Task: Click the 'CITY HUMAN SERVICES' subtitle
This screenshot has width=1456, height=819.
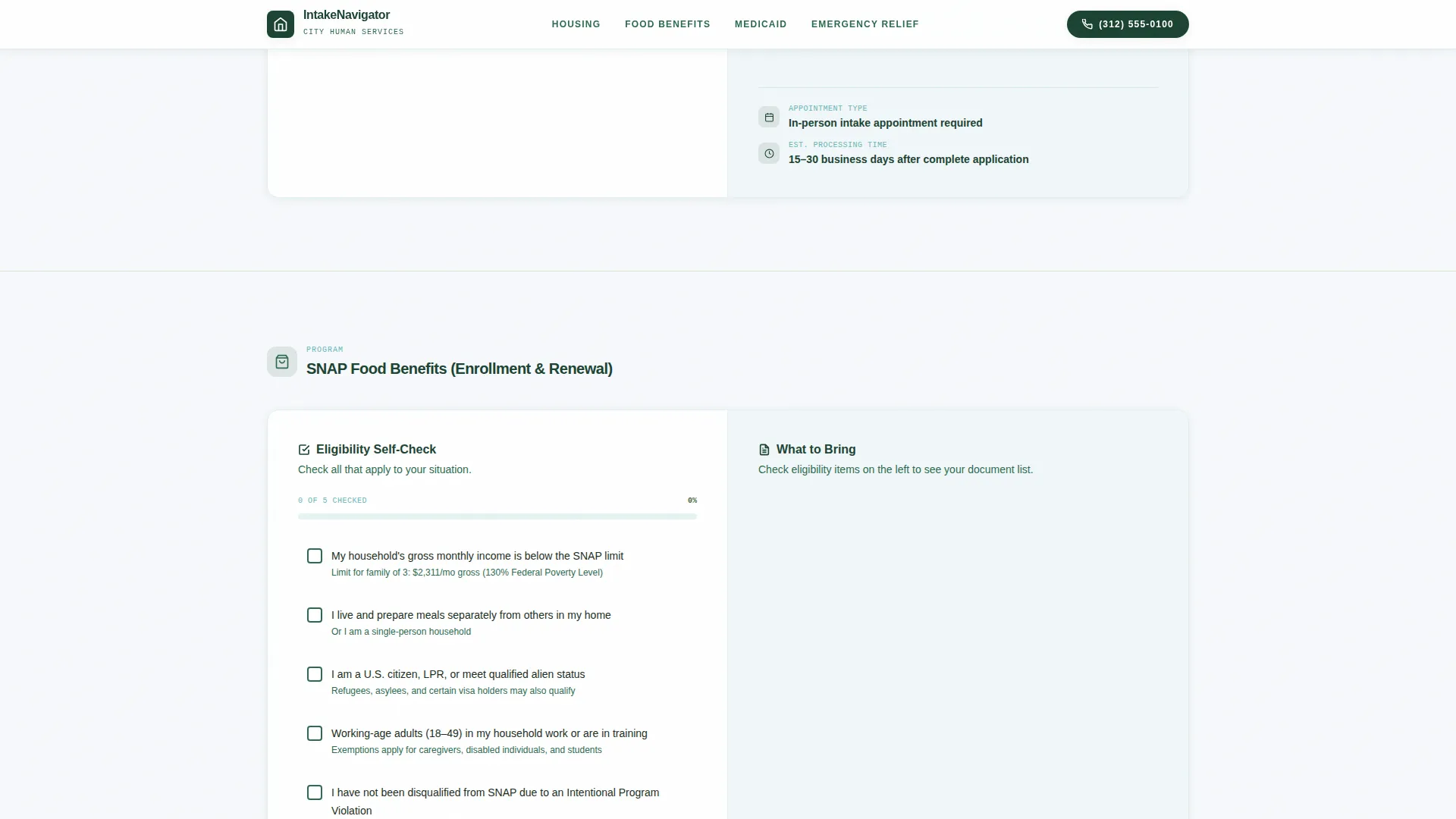Action: (x=353, y=32)
